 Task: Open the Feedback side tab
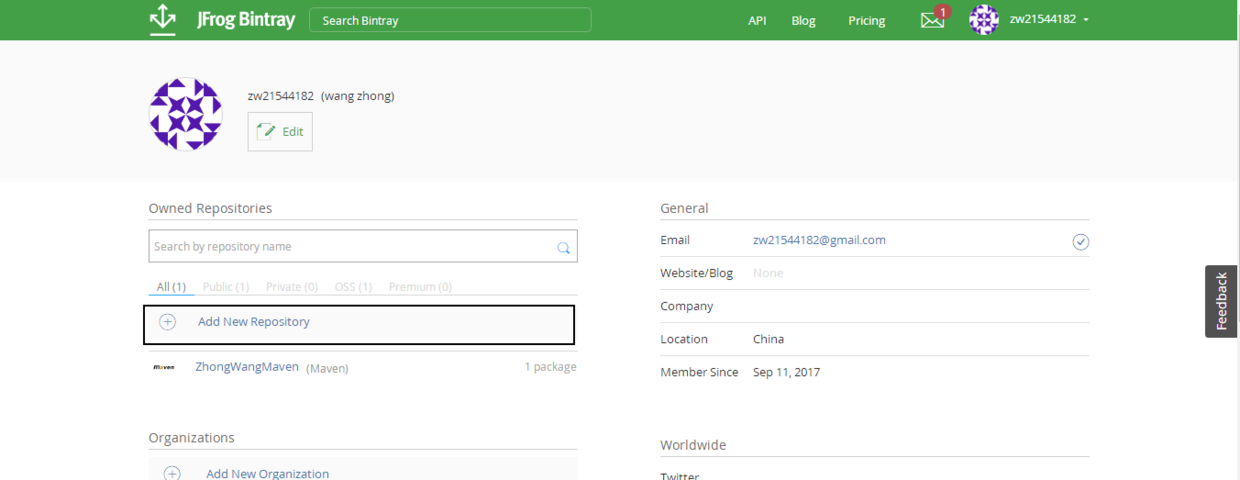click(1221, 301)
